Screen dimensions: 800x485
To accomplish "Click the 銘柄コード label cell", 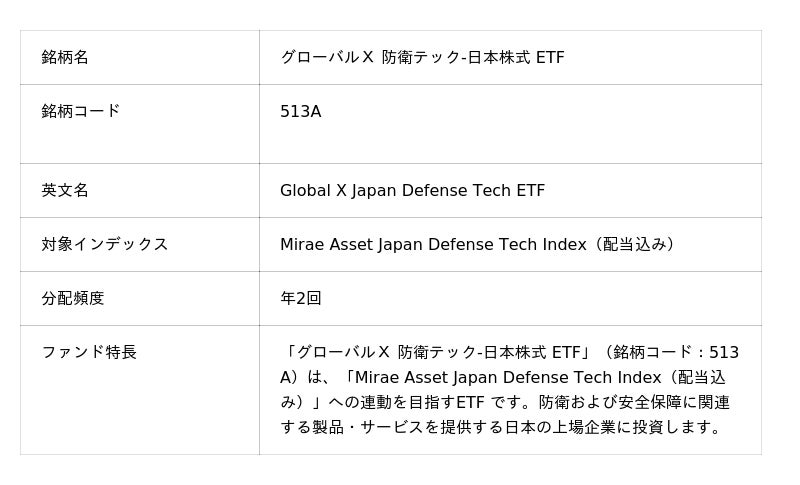I will pos(81,111).
